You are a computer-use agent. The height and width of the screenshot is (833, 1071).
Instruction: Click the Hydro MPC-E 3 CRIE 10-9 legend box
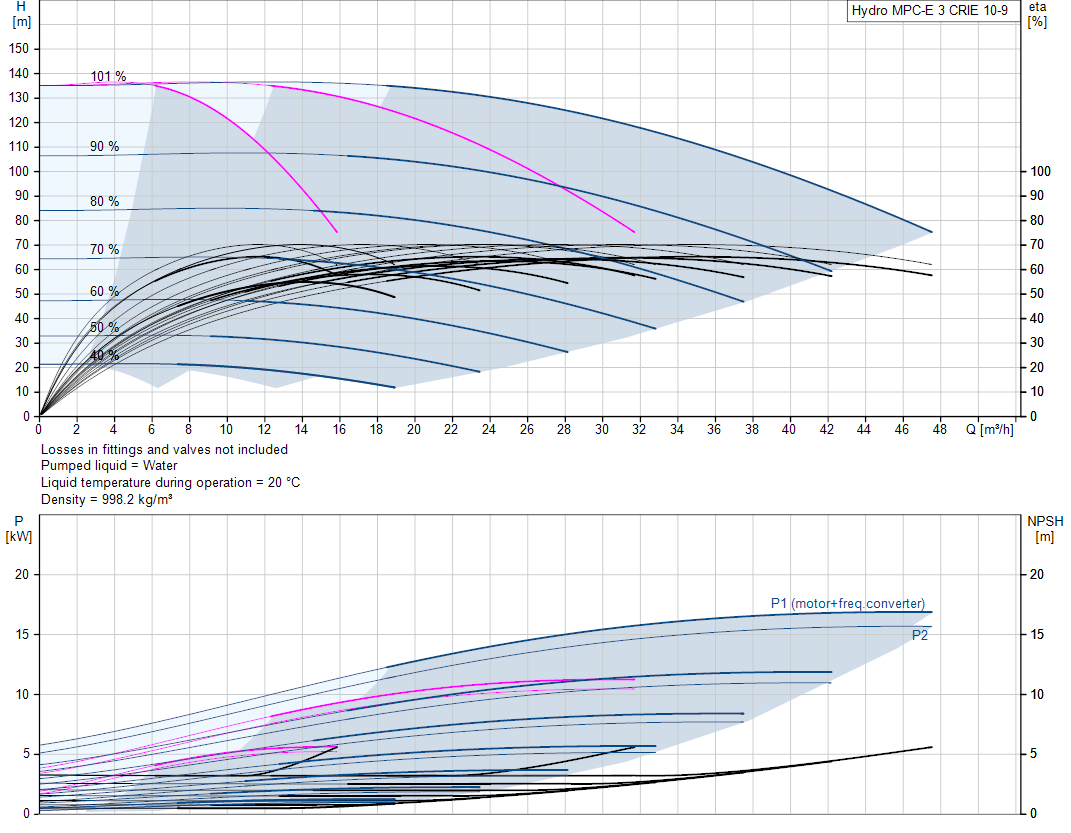930,11
